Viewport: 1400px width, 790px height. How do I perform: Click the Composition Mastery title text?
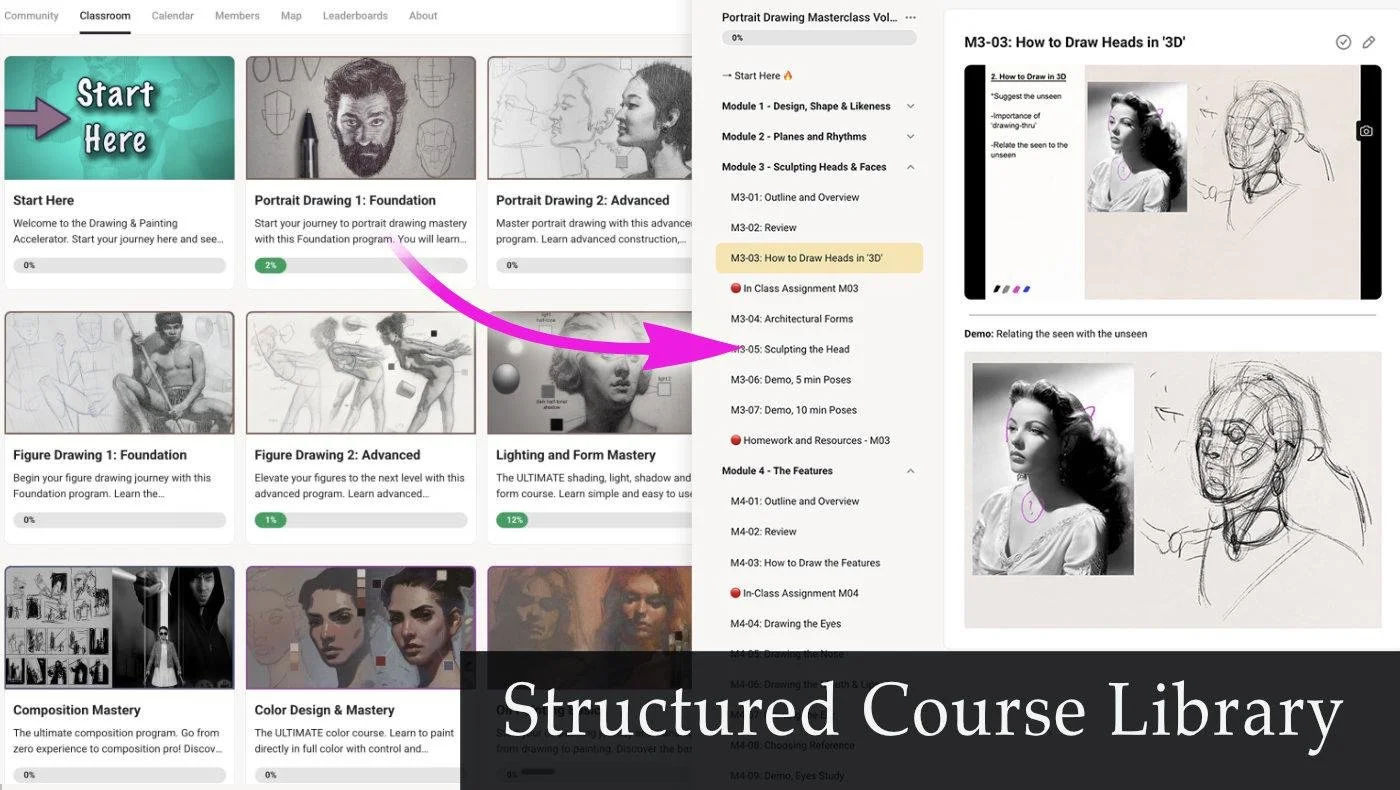77,710
